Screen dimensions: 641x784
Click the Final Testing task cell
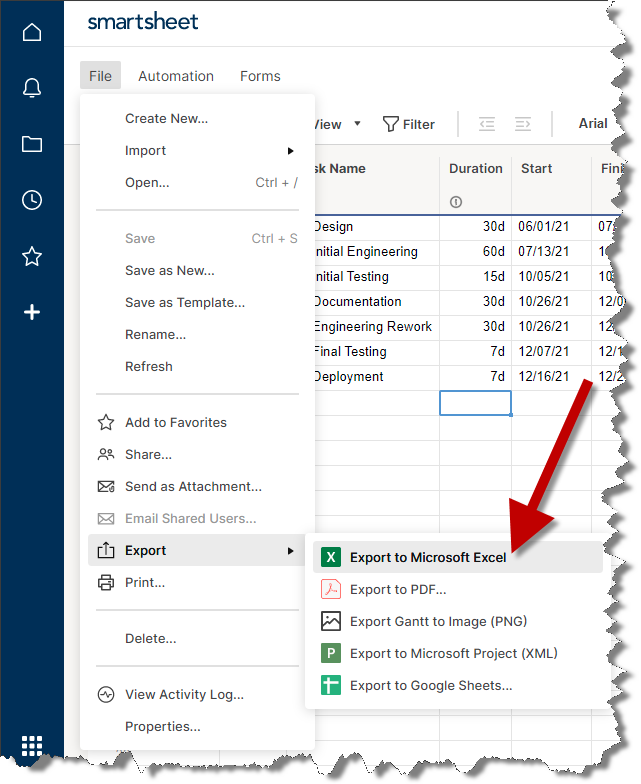377,352
